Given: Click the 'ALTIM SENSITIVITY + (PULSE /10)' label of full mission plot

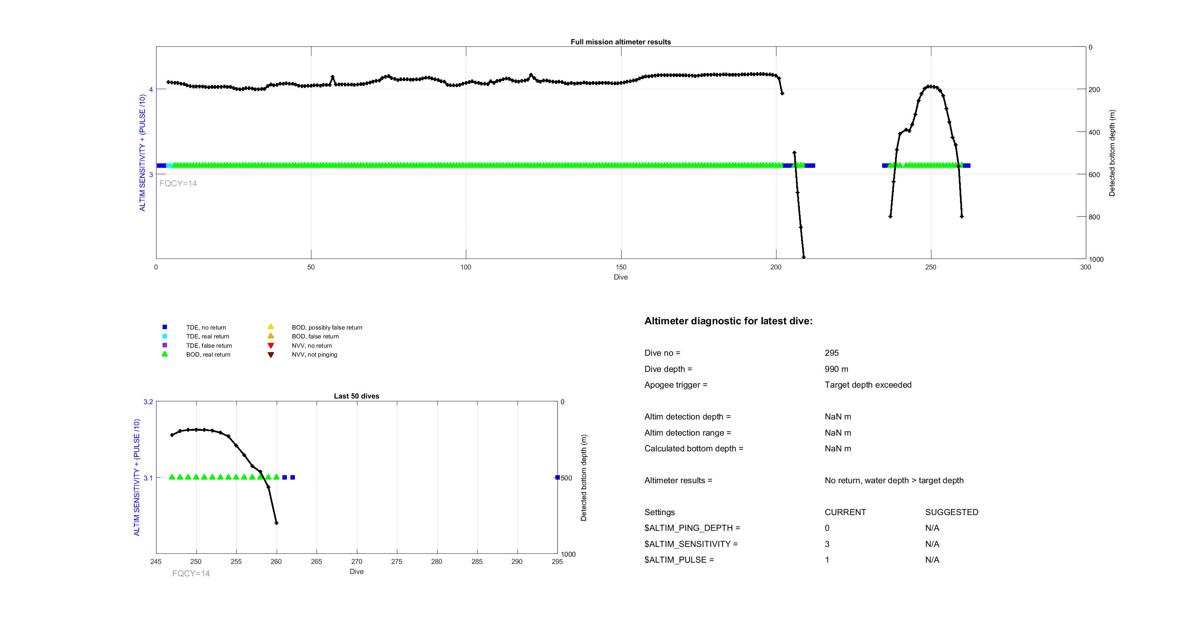Looking at the screenshot, I should [140, 153].
